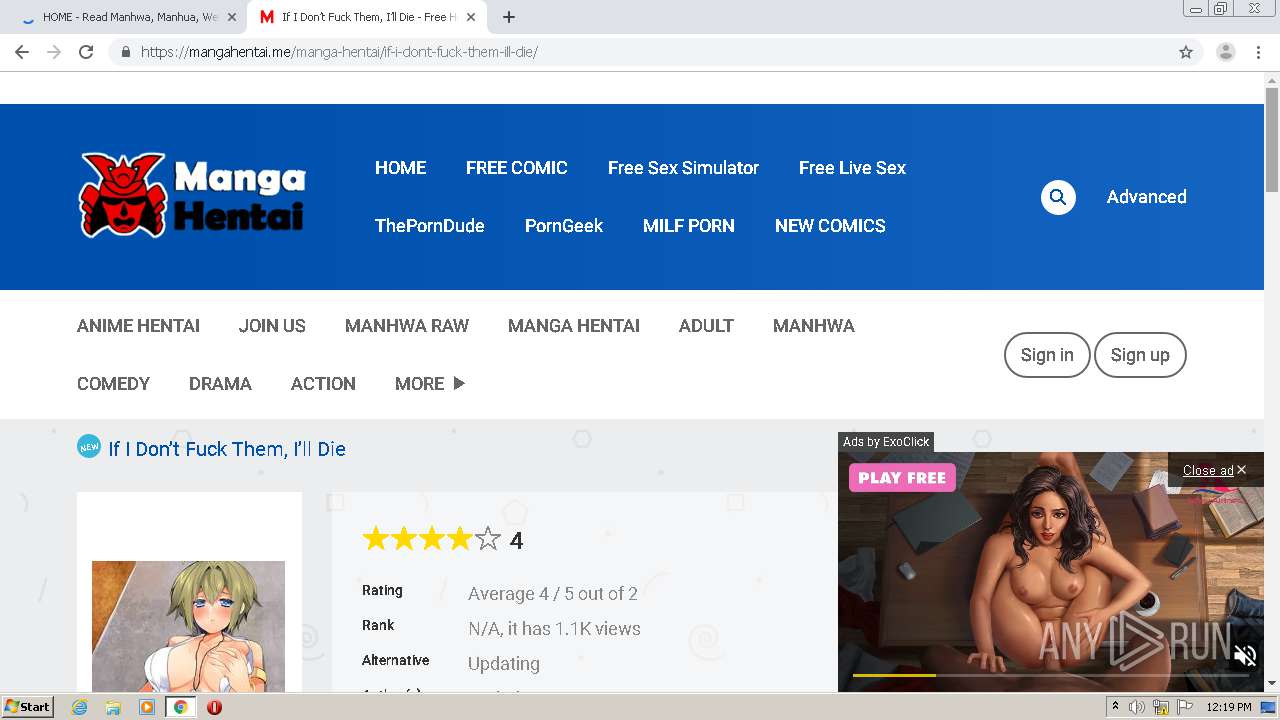Close the current Manga Hentai tab

(471, 17)
